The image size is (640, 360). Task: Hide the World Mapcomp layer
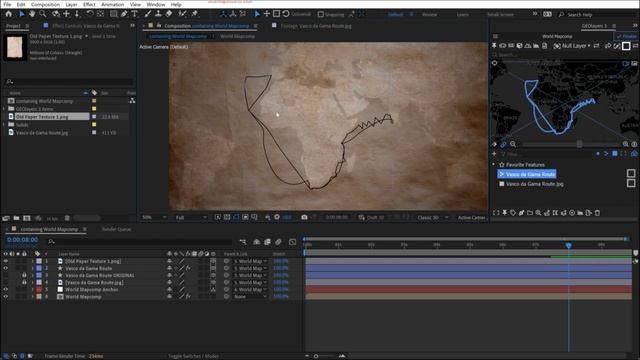6,297
